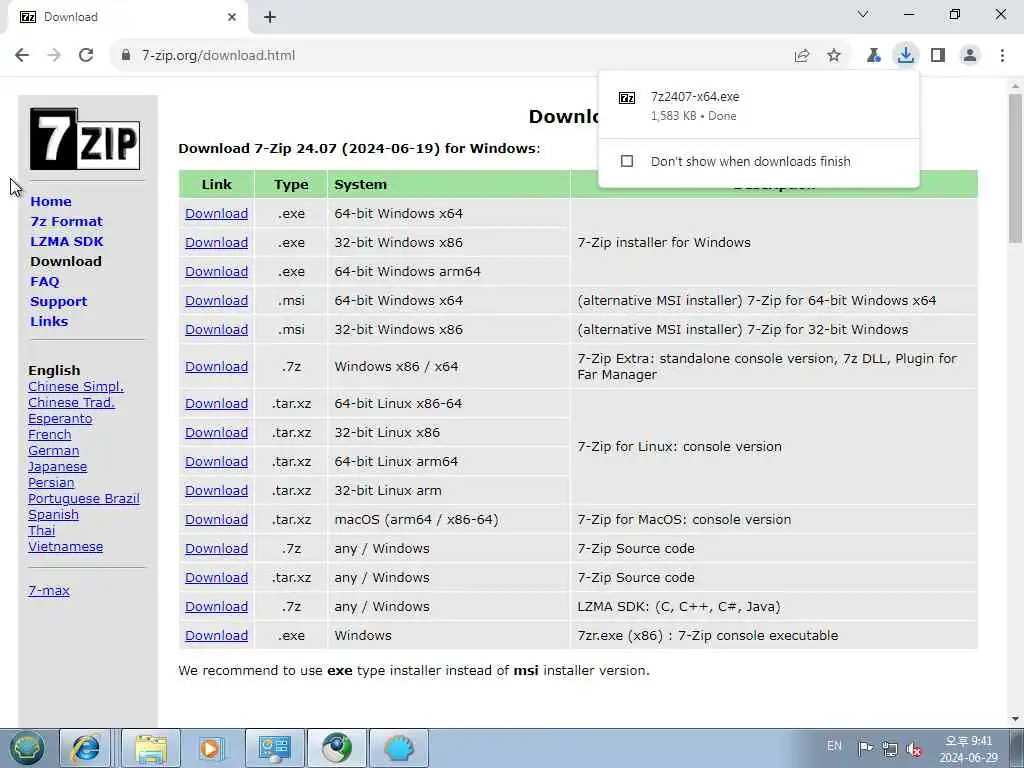Open the side panel icon
Screen dimensions: 1024x768
(x=938, y=56)
